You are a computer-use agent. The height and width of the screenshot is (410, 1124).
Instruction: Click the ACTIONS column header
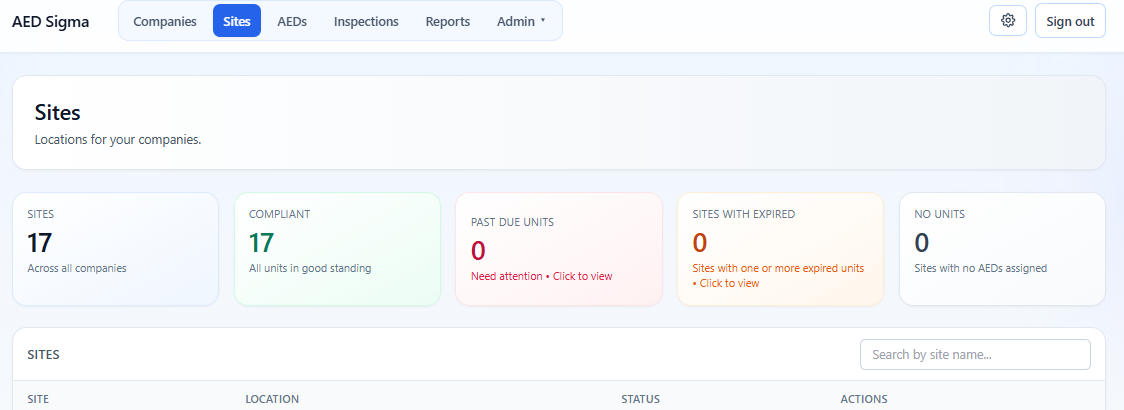864,399
